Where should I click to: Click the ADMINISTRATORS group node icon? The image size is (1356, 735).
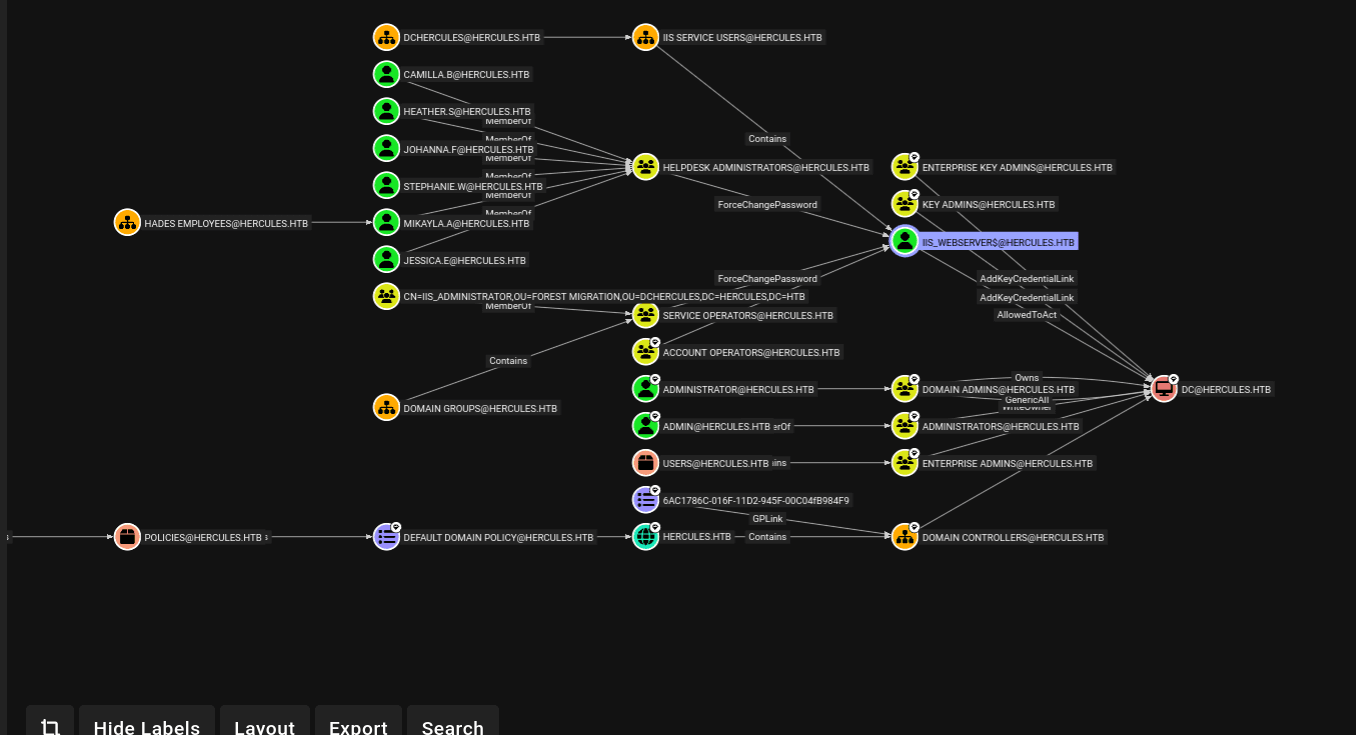pos(905,426)
